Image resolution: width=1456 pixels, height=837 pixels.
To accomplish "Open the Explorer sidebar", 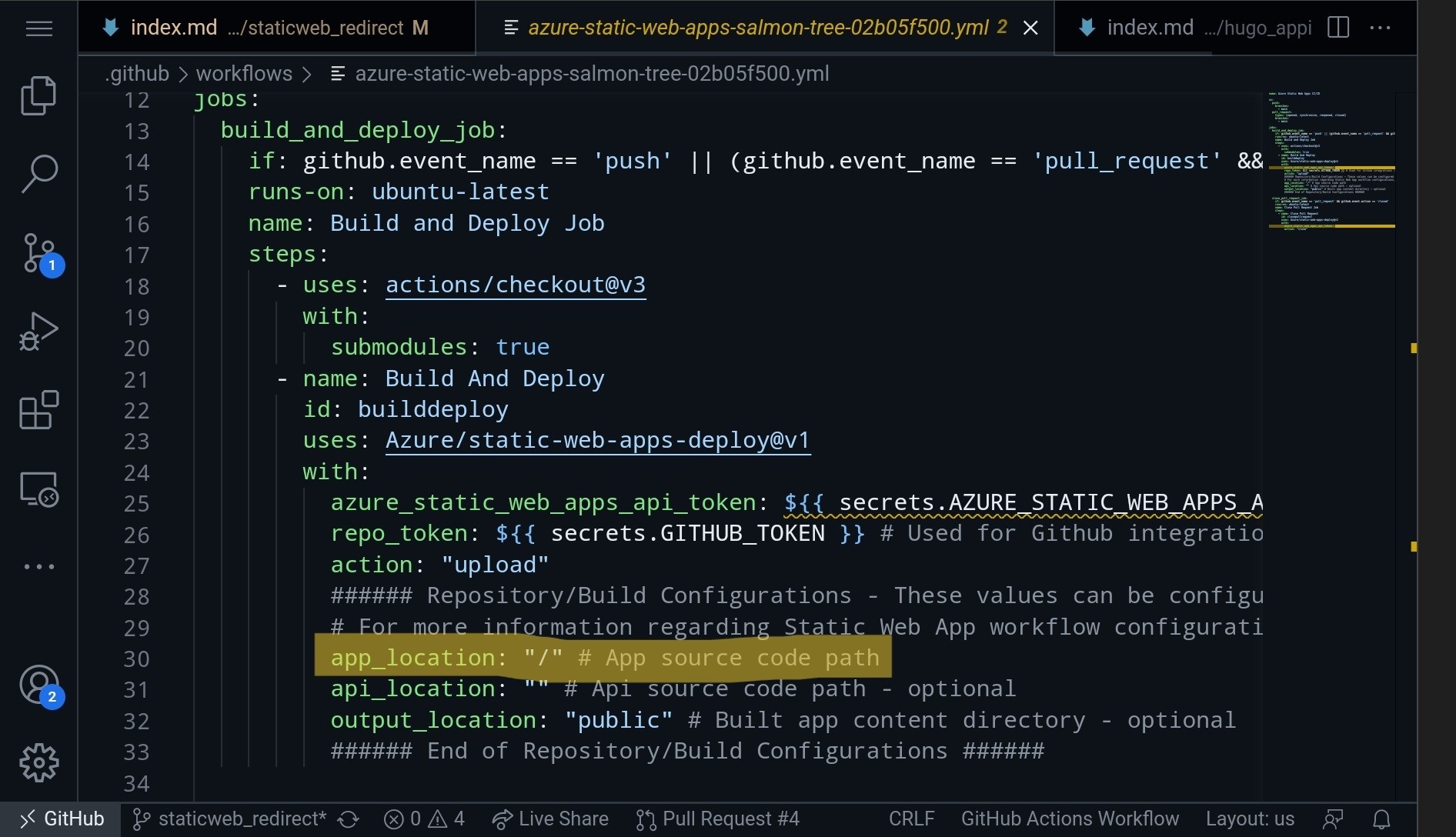I will [x=38, y=95].
